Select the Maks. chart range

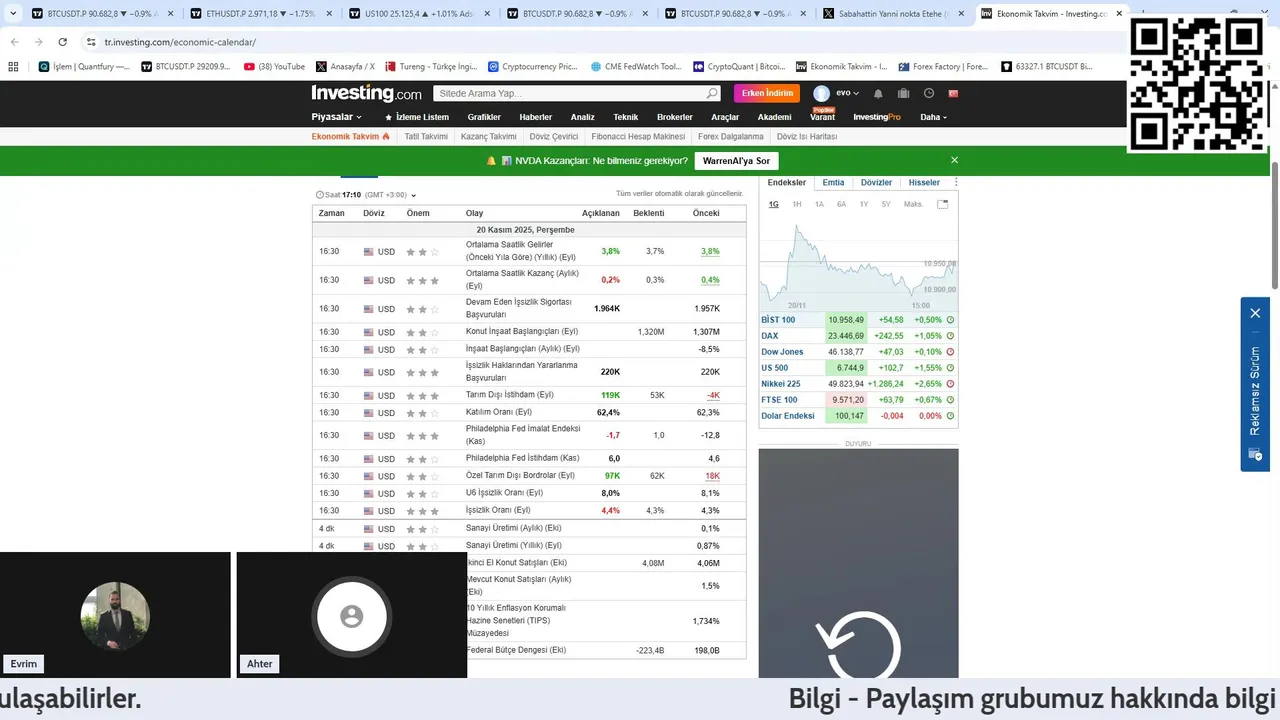click(912, 204)
